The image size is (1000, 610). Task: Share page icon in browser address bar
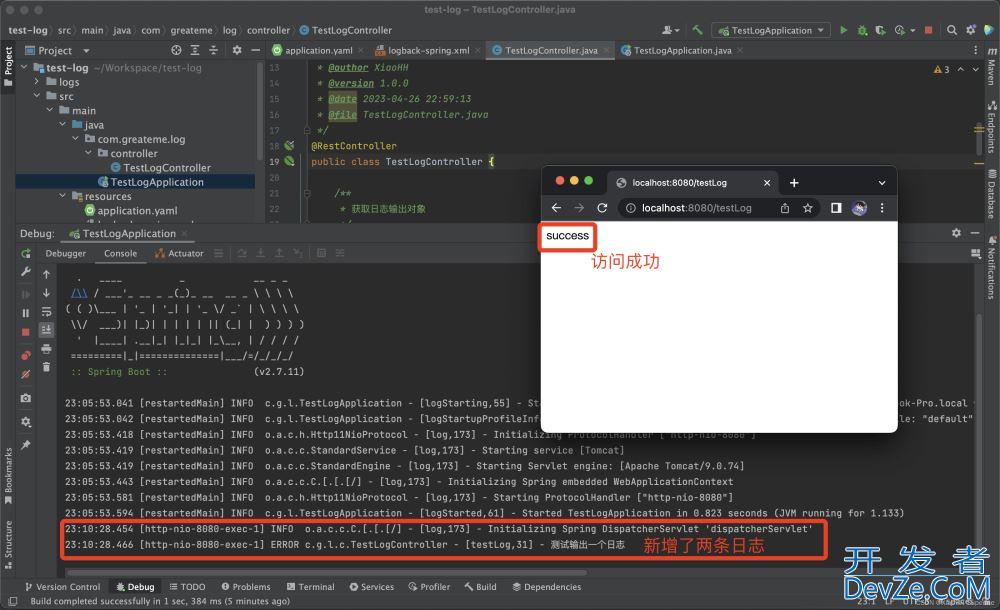(x=785, y=208)
